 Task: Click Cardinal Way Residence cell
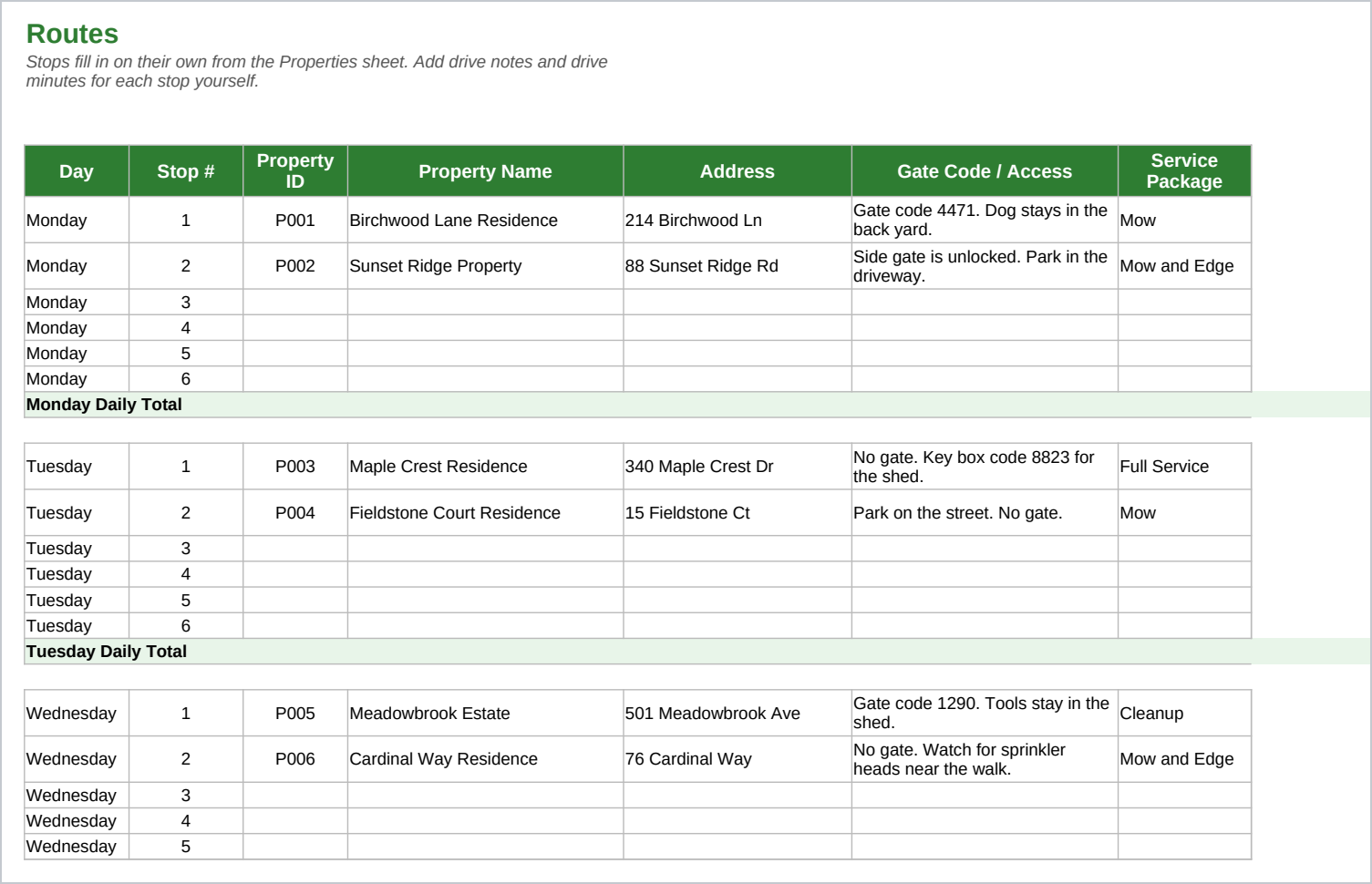pyautogui.click(x=485, y=759)
